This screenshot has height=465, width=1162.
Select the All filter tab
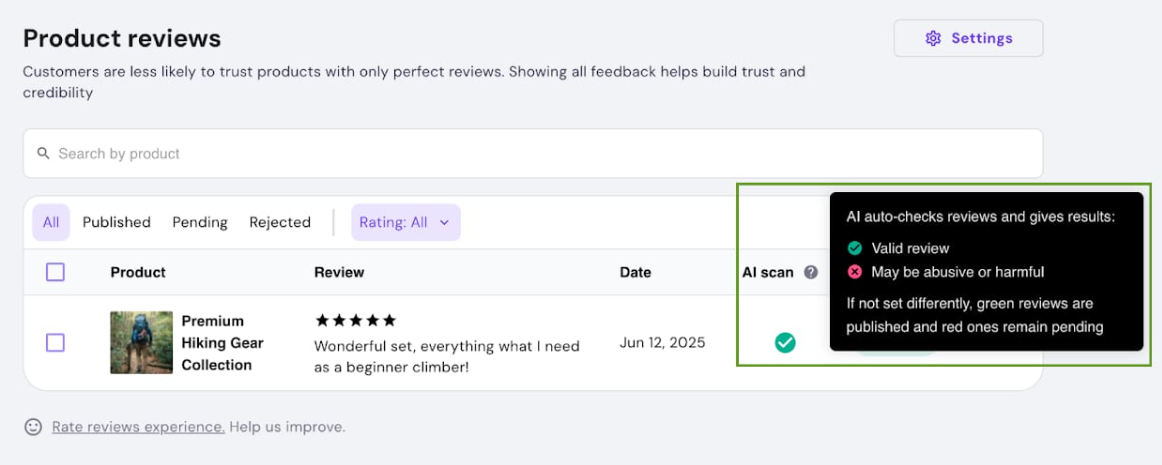point(51,222)
